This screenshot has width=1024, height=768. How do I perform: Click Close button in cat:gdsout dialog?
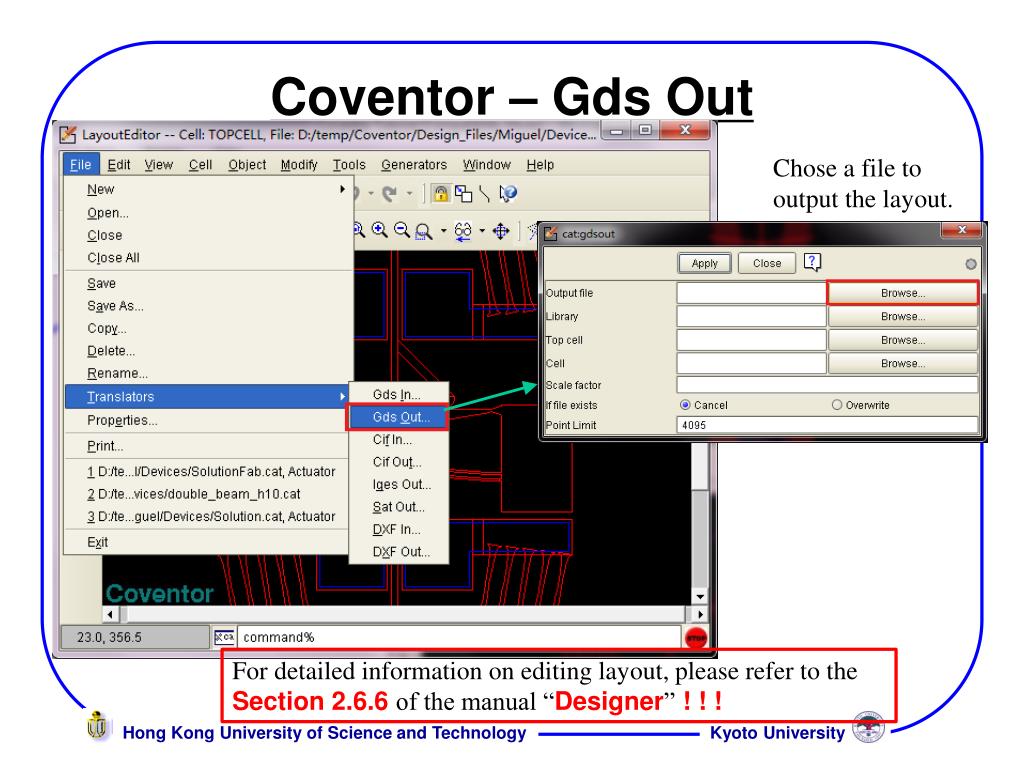[767, 263]
